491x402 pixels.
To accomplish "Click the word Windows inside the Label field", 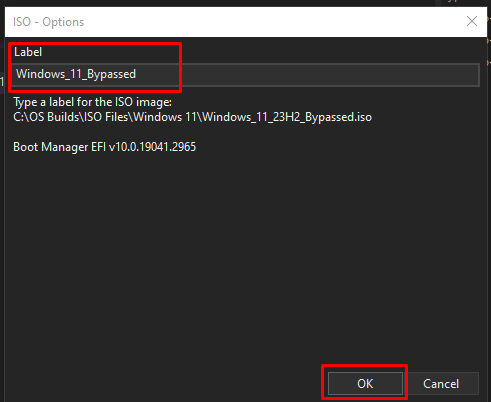I will click(x=40, y=74).
